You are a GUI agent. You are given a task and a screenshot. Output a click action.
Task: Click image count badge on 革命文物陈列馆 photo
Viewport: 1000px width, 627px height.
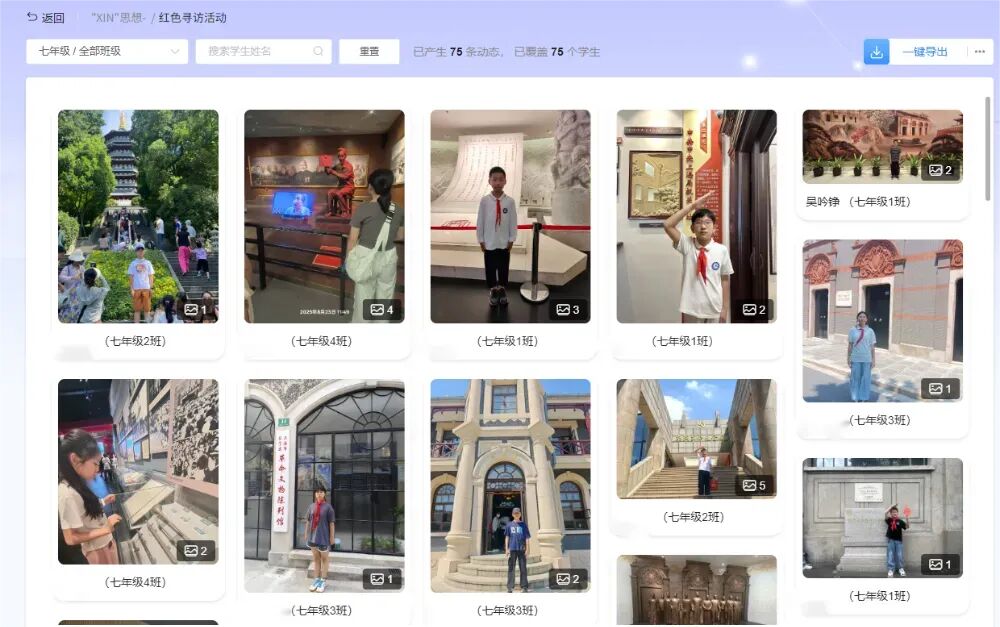coord(382,579)
